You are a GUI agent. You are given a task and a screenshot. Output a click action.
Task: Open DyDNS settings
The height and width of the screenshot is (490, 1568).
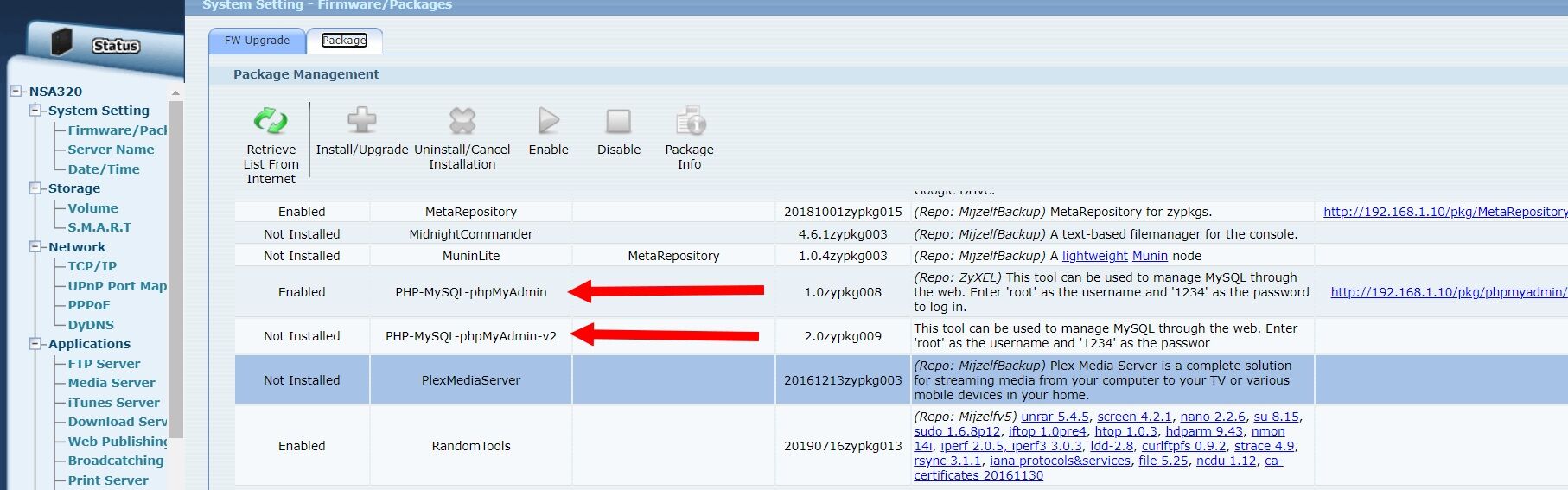click(x=91, y=324)
